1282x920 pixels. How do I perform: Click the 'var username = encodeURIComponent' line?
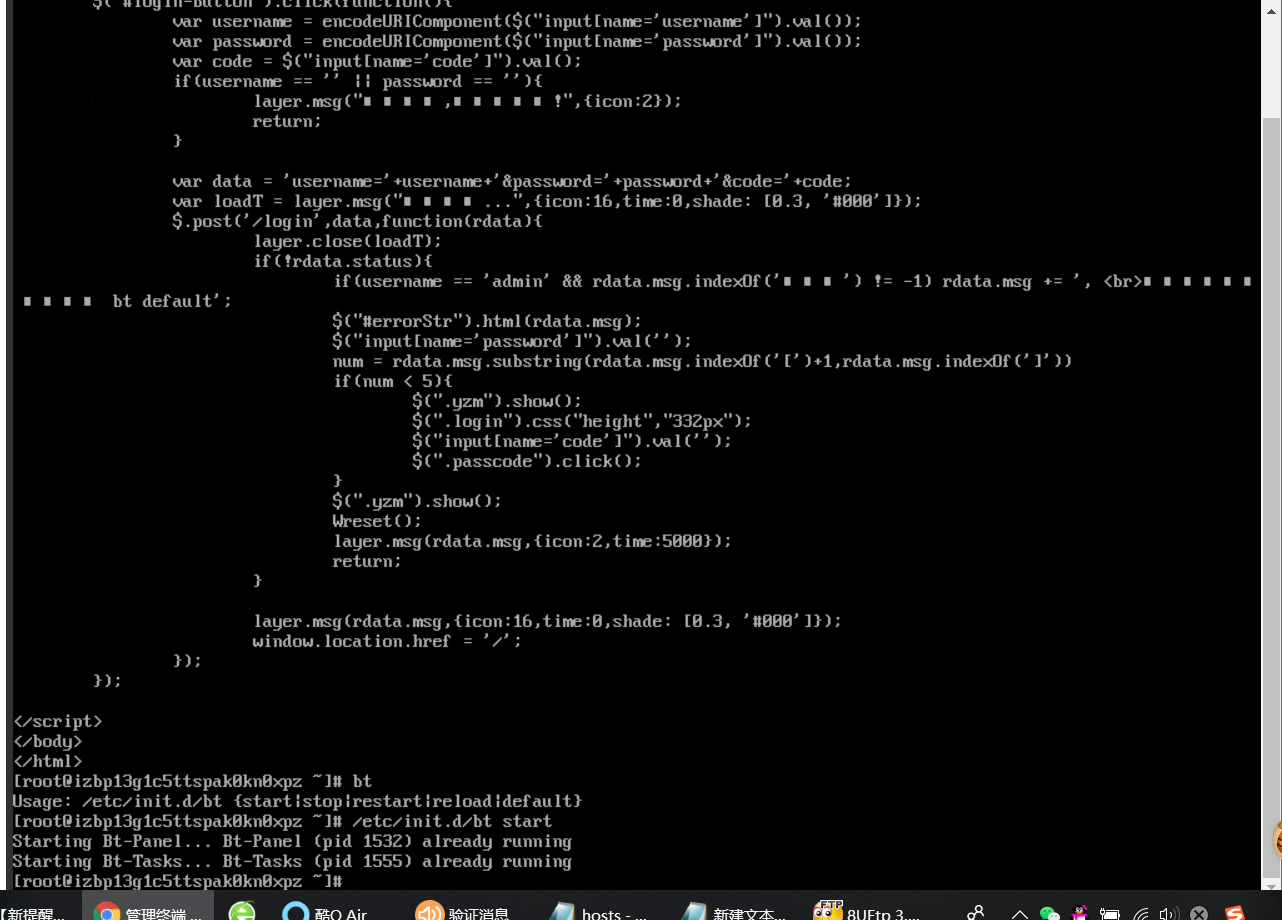517,21
